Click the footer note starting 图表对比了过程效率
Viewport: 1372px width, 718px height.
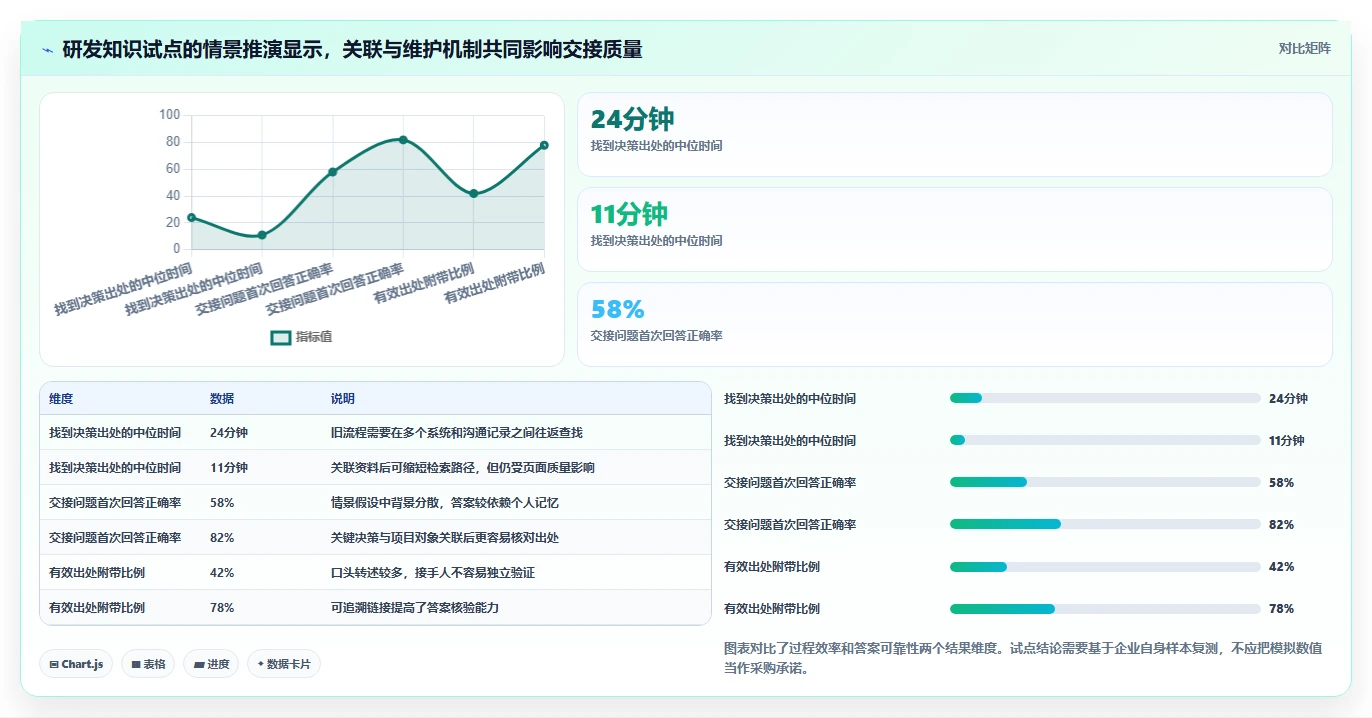coord(1023,659)
